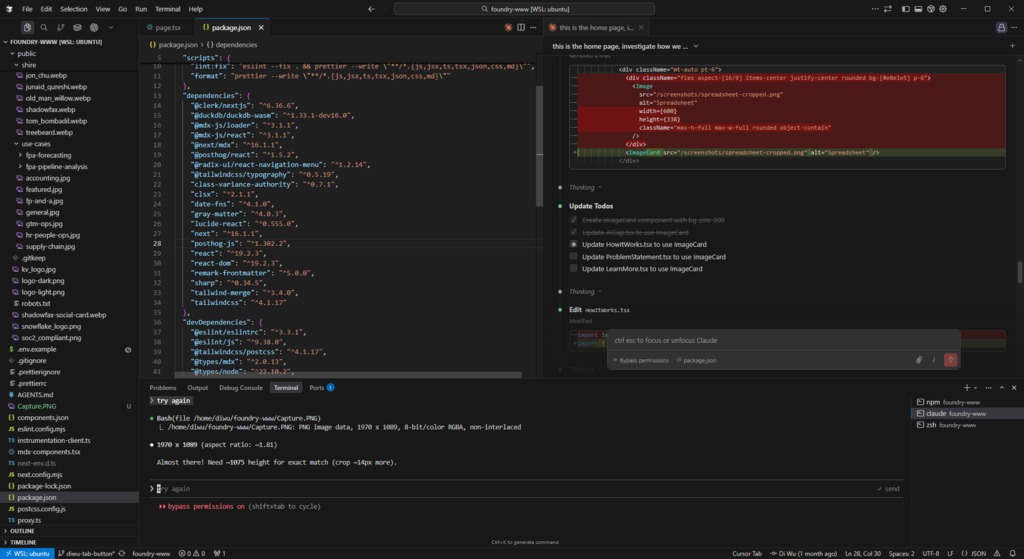Click Spaces: 2 indentation setting

tap(901, 554)
